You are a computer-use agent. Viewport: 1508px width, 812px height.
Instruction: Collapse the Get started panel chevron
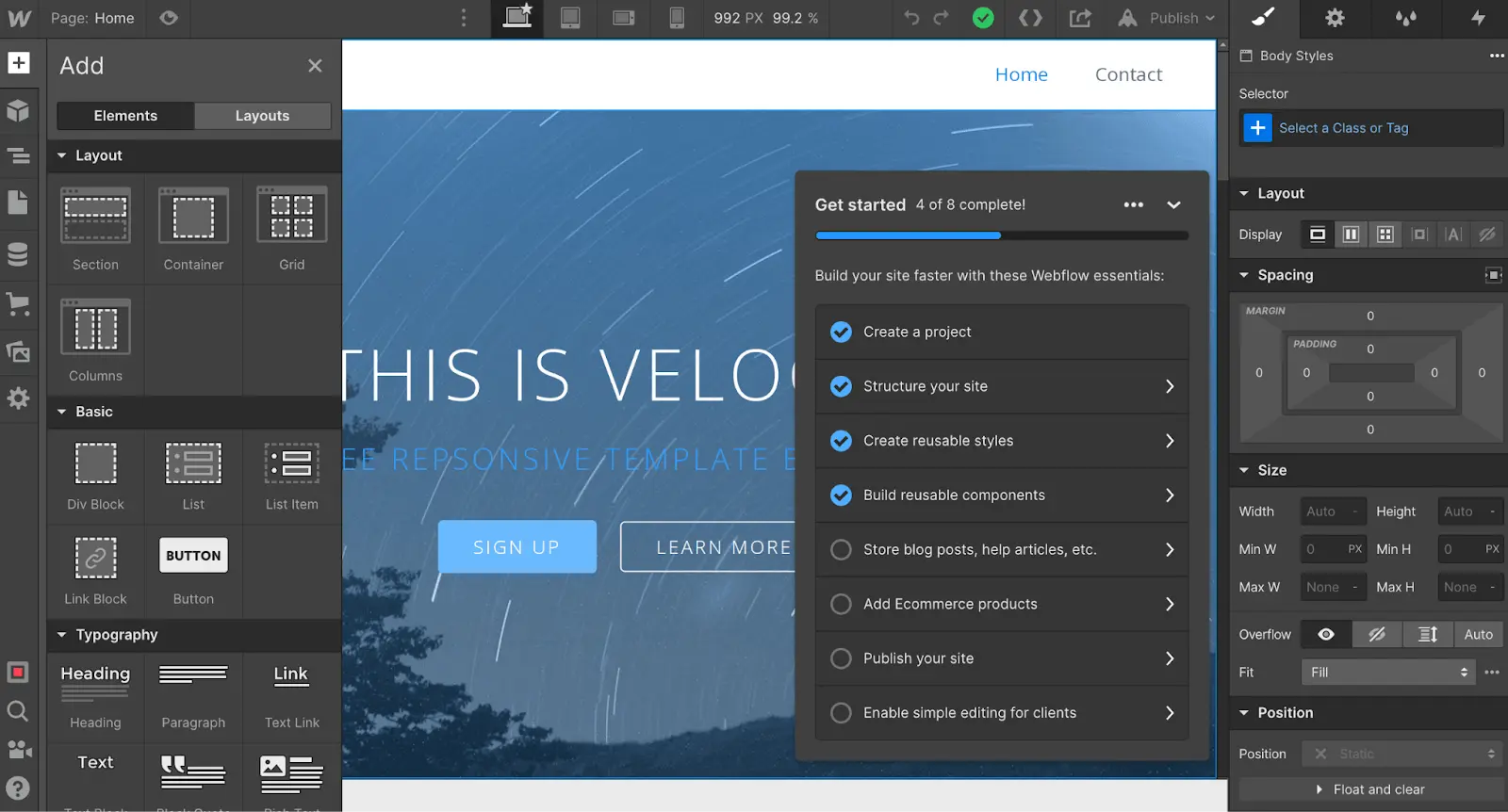[1173, 205]
